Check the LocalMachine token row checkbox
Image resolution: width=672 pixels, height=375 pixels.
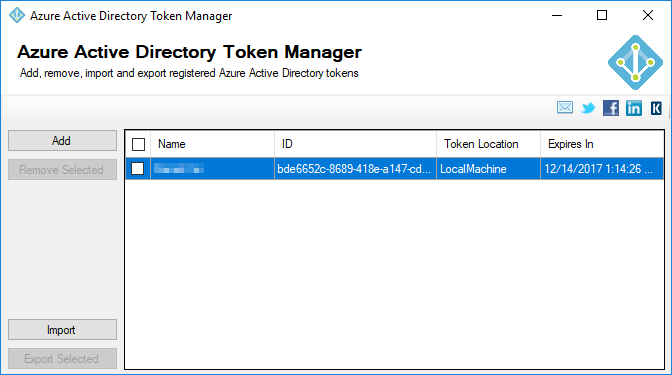(138, 169)
